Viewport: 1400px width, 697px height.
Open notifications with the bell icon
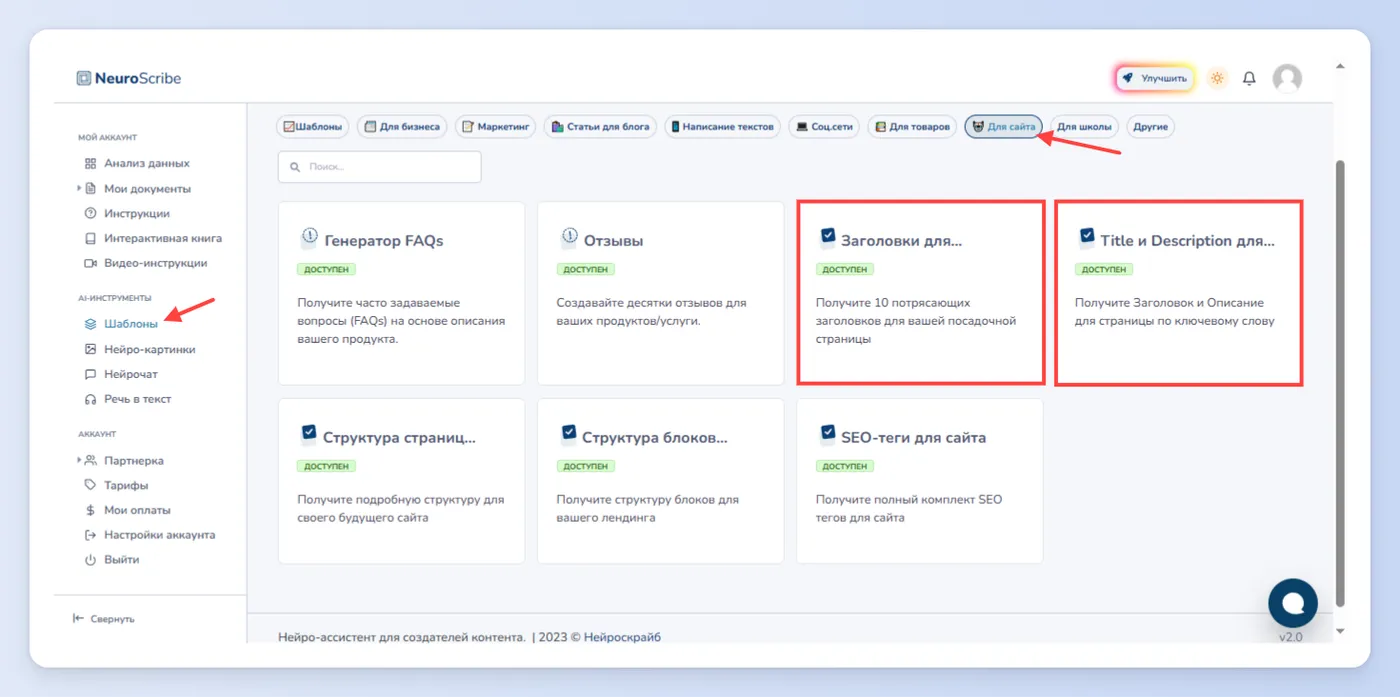click(x=1249, y=78)
